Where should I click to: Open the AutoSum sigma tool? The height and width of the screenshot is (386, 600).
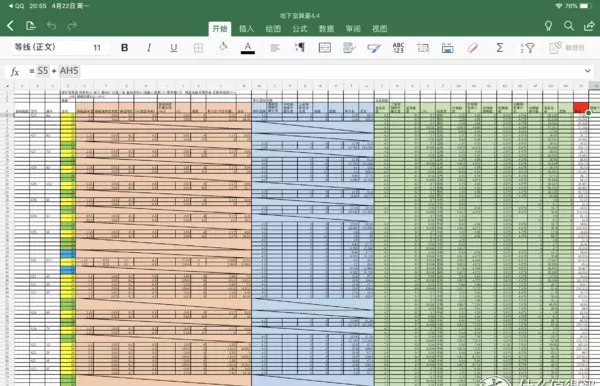[499, 47]
